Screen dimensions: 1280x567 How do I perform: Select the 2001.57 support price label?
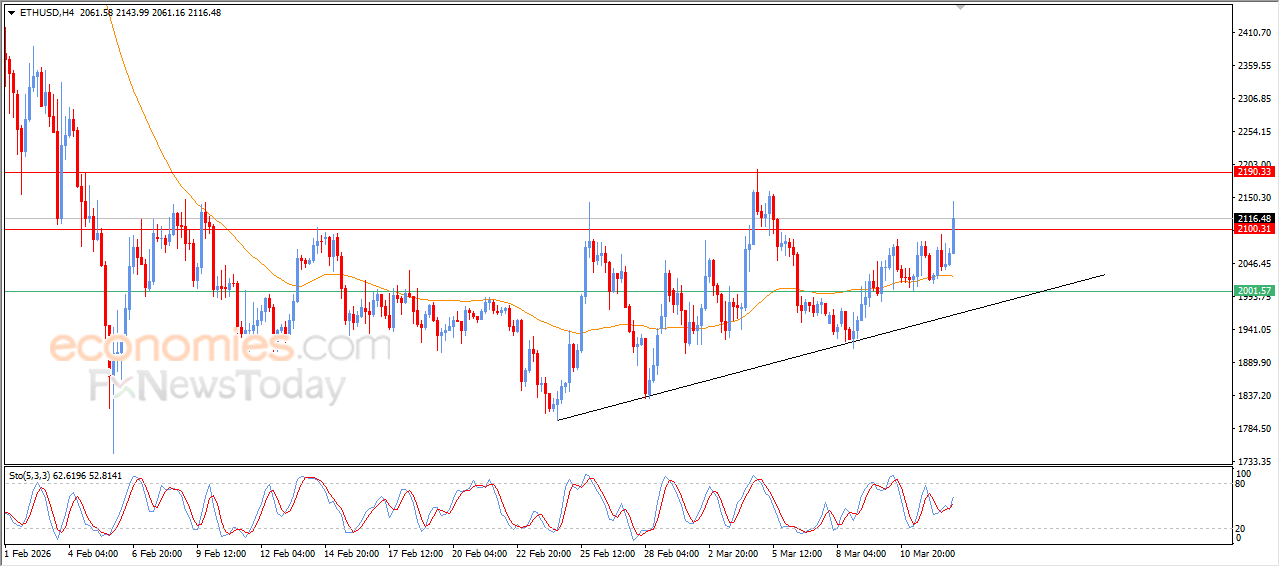click(x=1253, y=291)
